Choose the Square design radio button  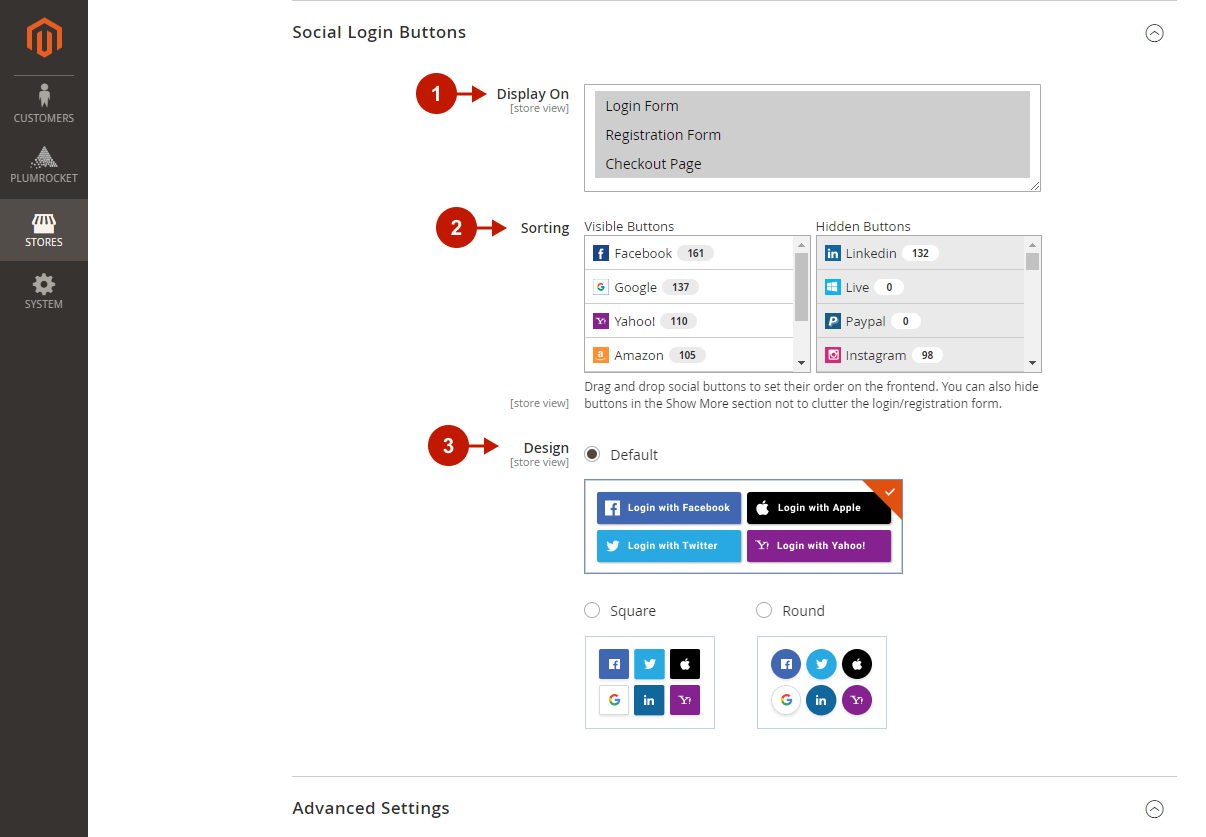(592, 610)
